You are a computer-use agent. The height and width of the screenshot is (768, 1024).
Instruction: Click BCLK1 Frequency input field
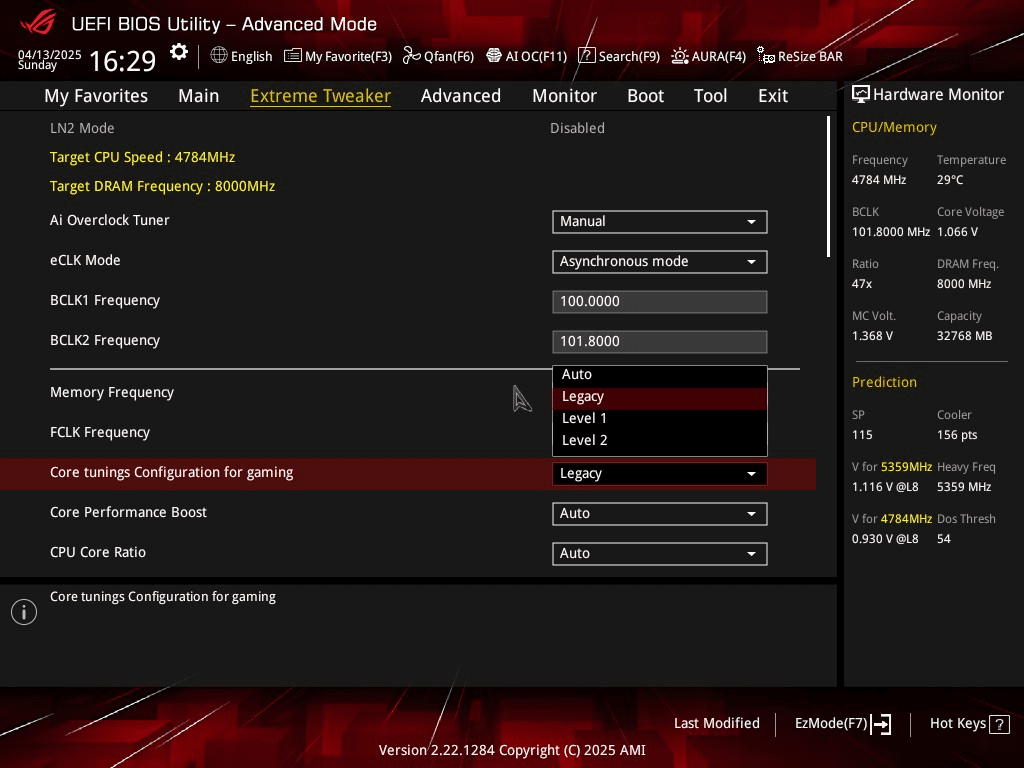[660, 302]
